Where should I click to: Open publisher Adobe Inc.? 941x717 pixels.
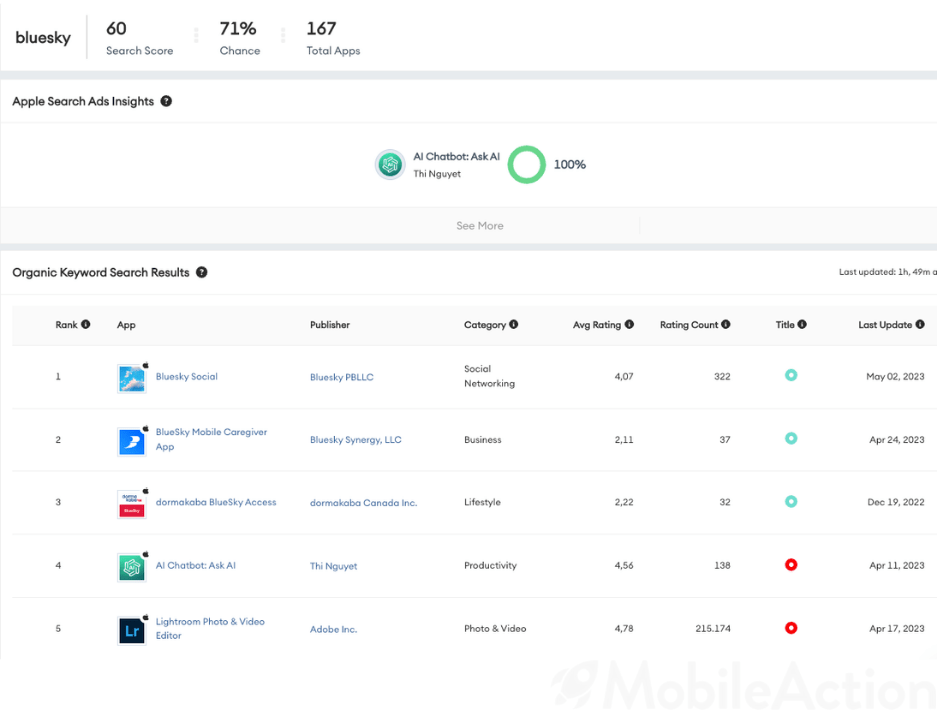(333, 629)
